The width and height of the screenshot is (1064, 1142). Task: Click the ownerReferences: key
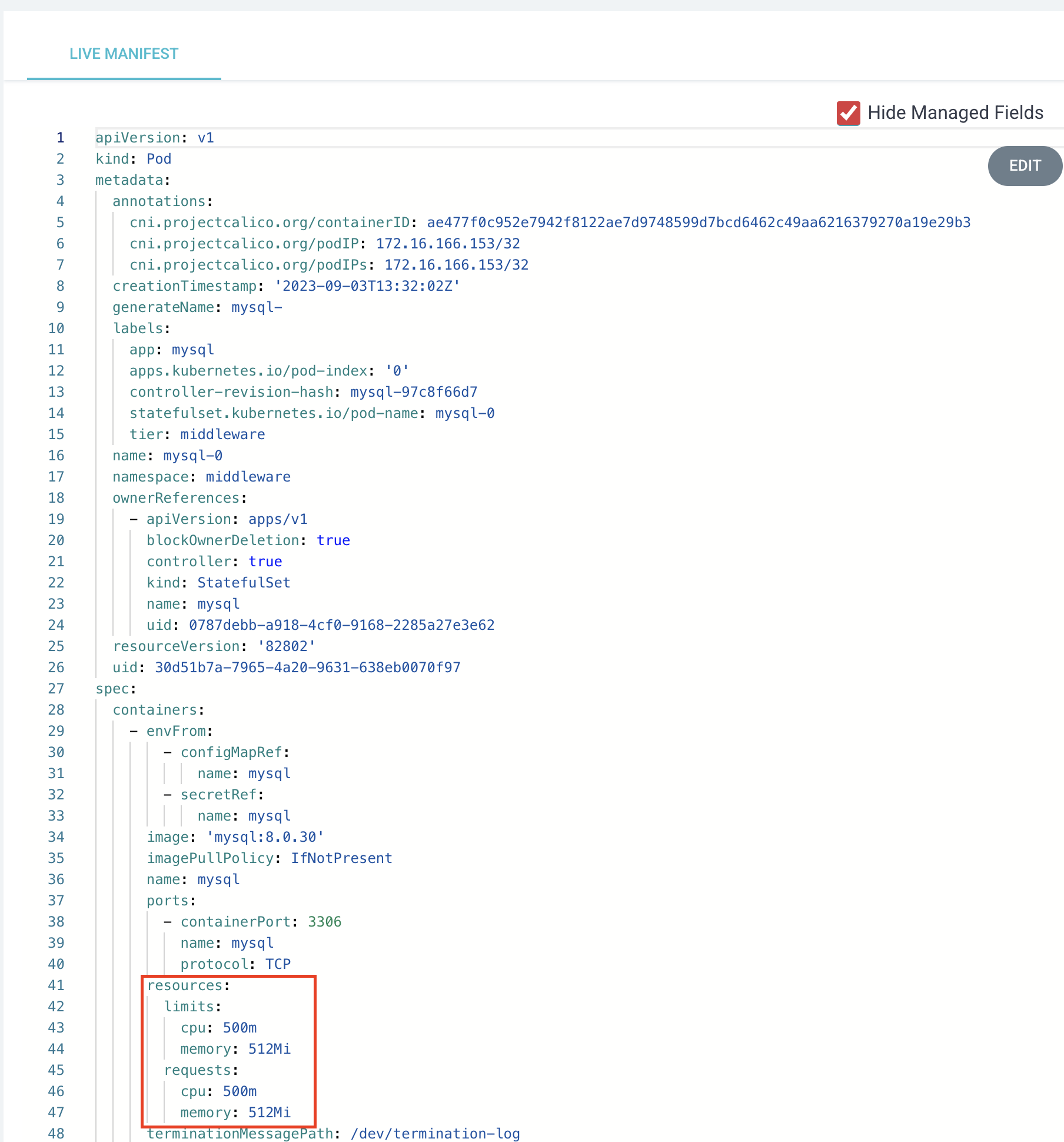(x=180, y=498)
